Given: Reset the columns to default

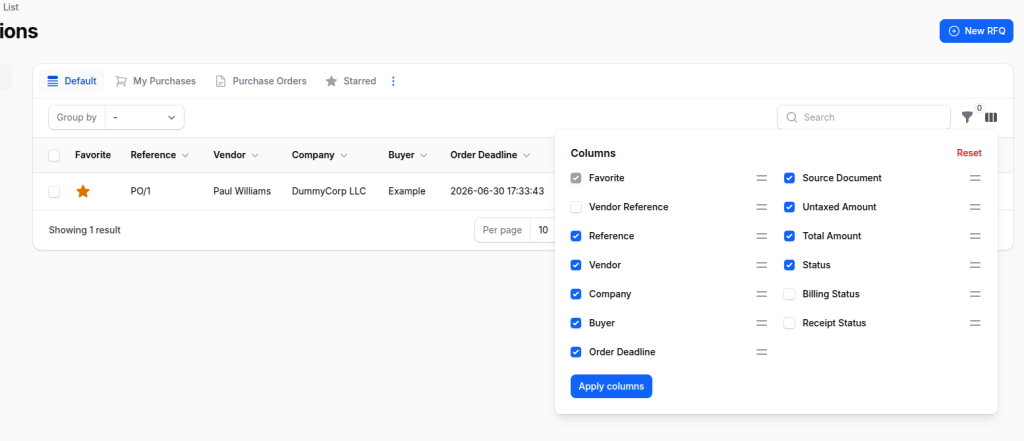Looking at the screenshot, I should [x=969, y=153].
